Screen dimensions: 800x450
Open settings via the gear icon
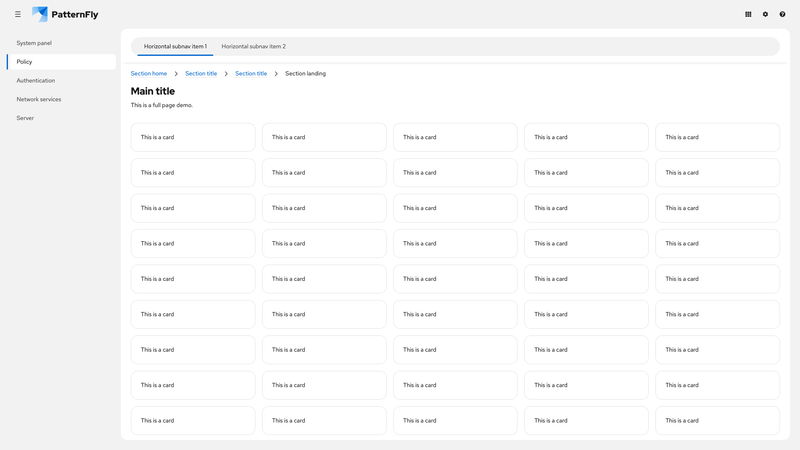(765, 14)
